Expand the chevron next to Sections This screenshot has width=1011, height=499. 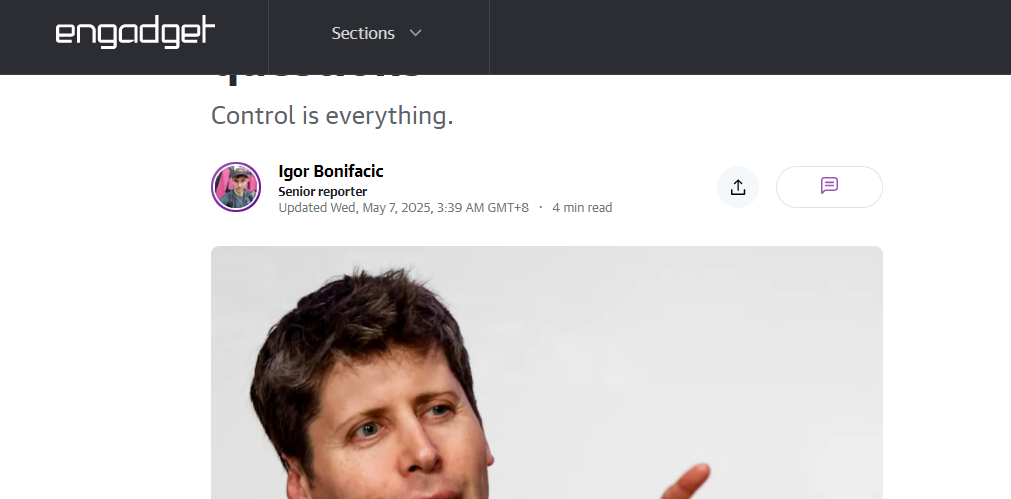point(415,33)
